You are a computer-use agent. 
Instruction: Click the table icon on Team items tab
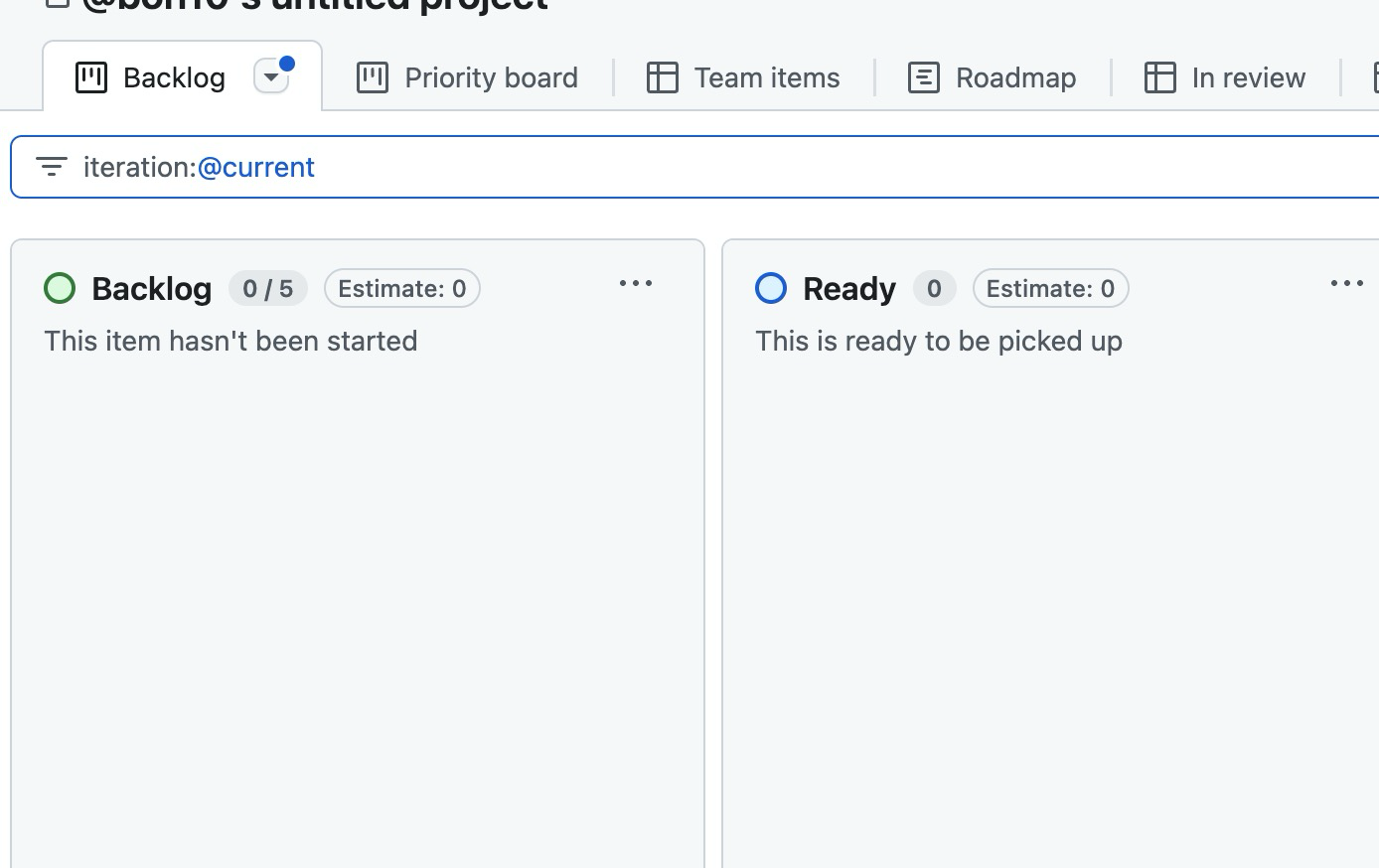point(663,77)
